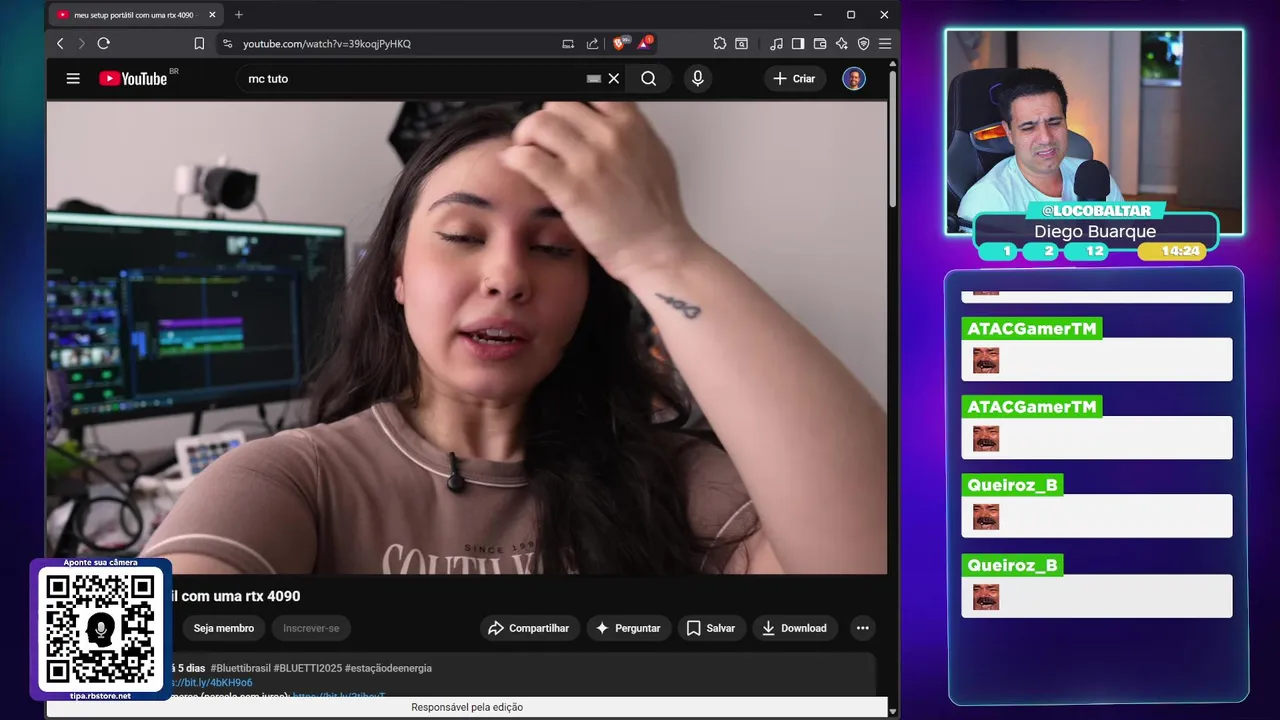
Task: Open the browser hamburger main menu
Action: coord(885,44)
